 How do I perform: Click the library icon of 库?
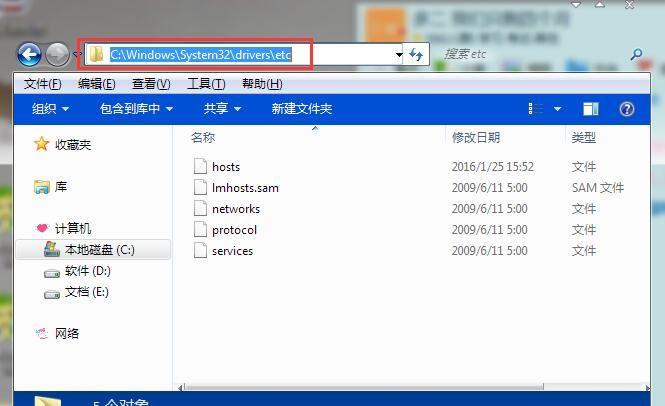click(x=42, y=186)
